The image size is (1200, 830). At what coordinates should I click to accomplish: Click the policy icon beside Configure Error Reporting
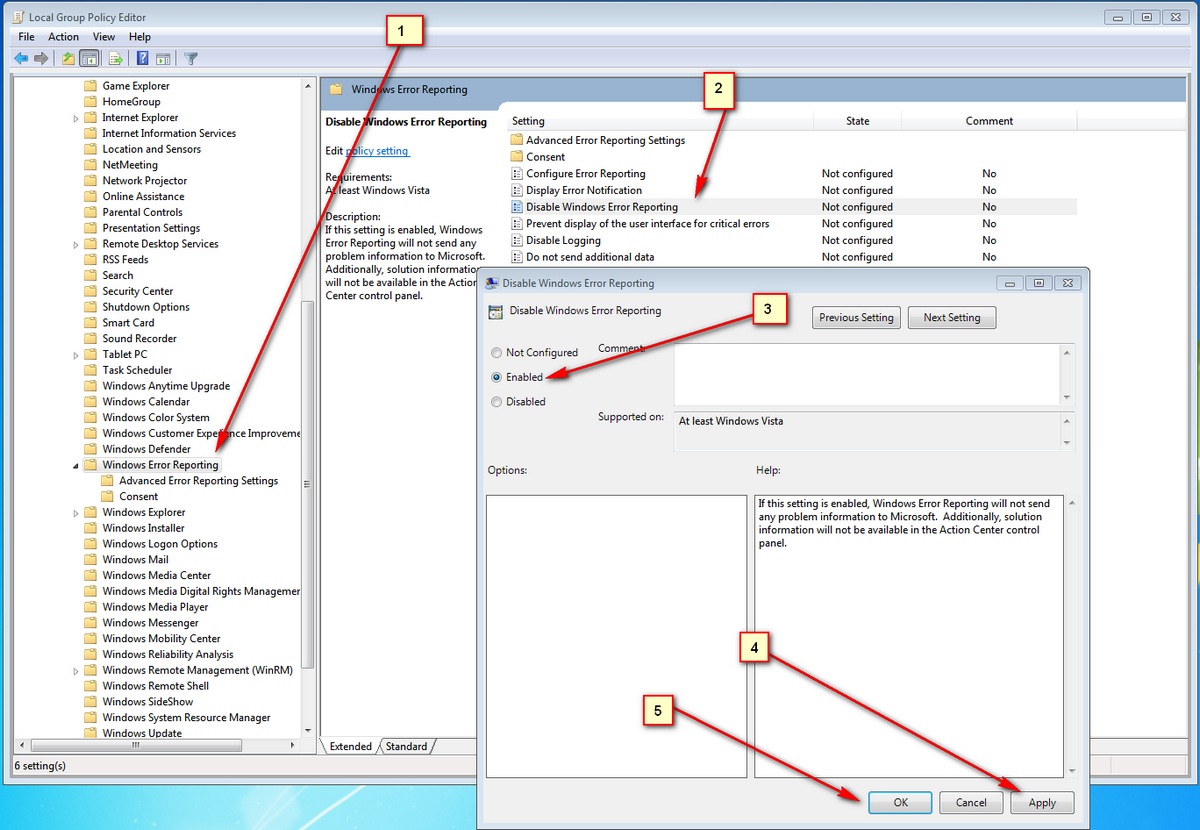(x=517, y=174)
